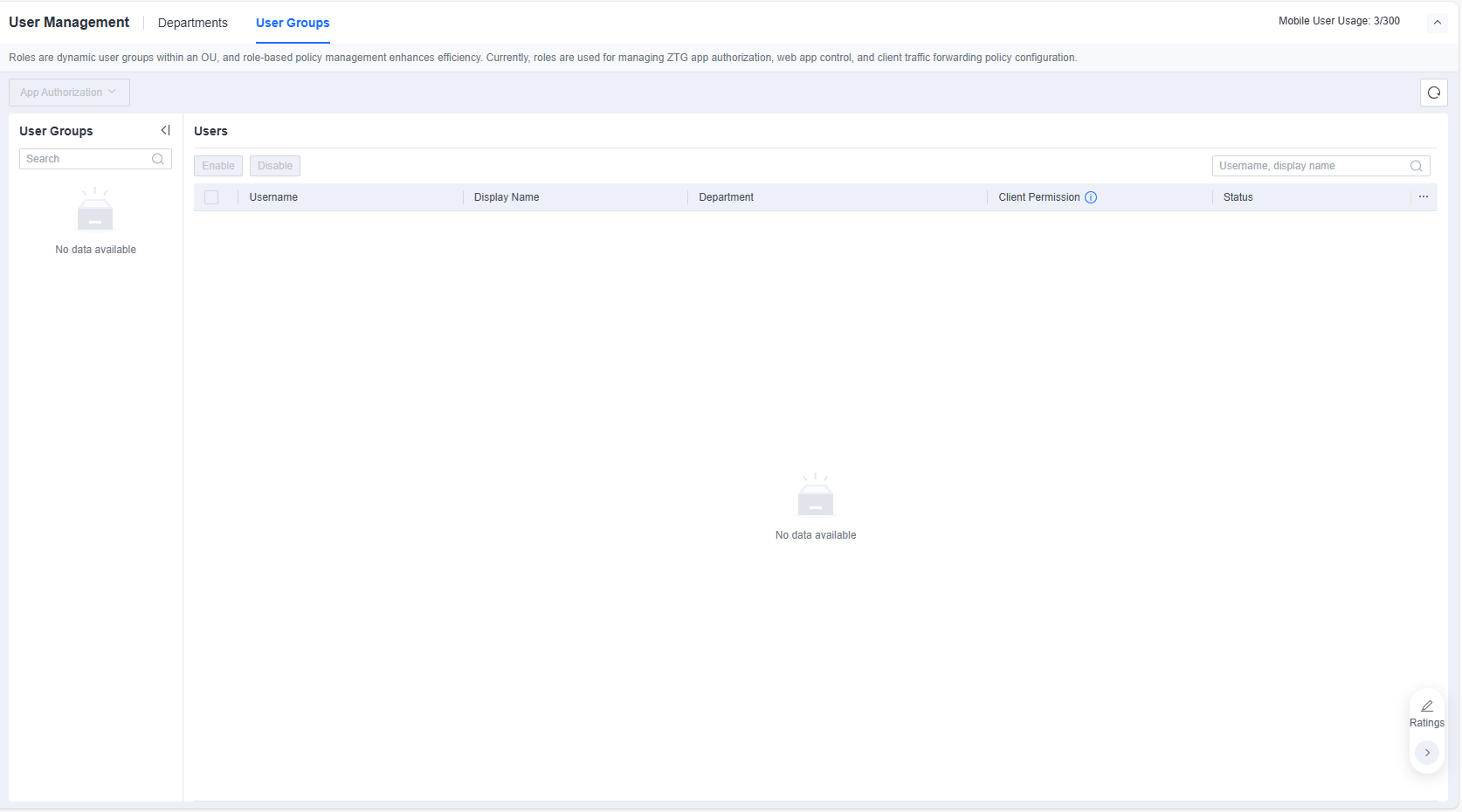Viewport: 1462px width, 812px height.
Task: Click the User Management title
Action: (69, 23)
